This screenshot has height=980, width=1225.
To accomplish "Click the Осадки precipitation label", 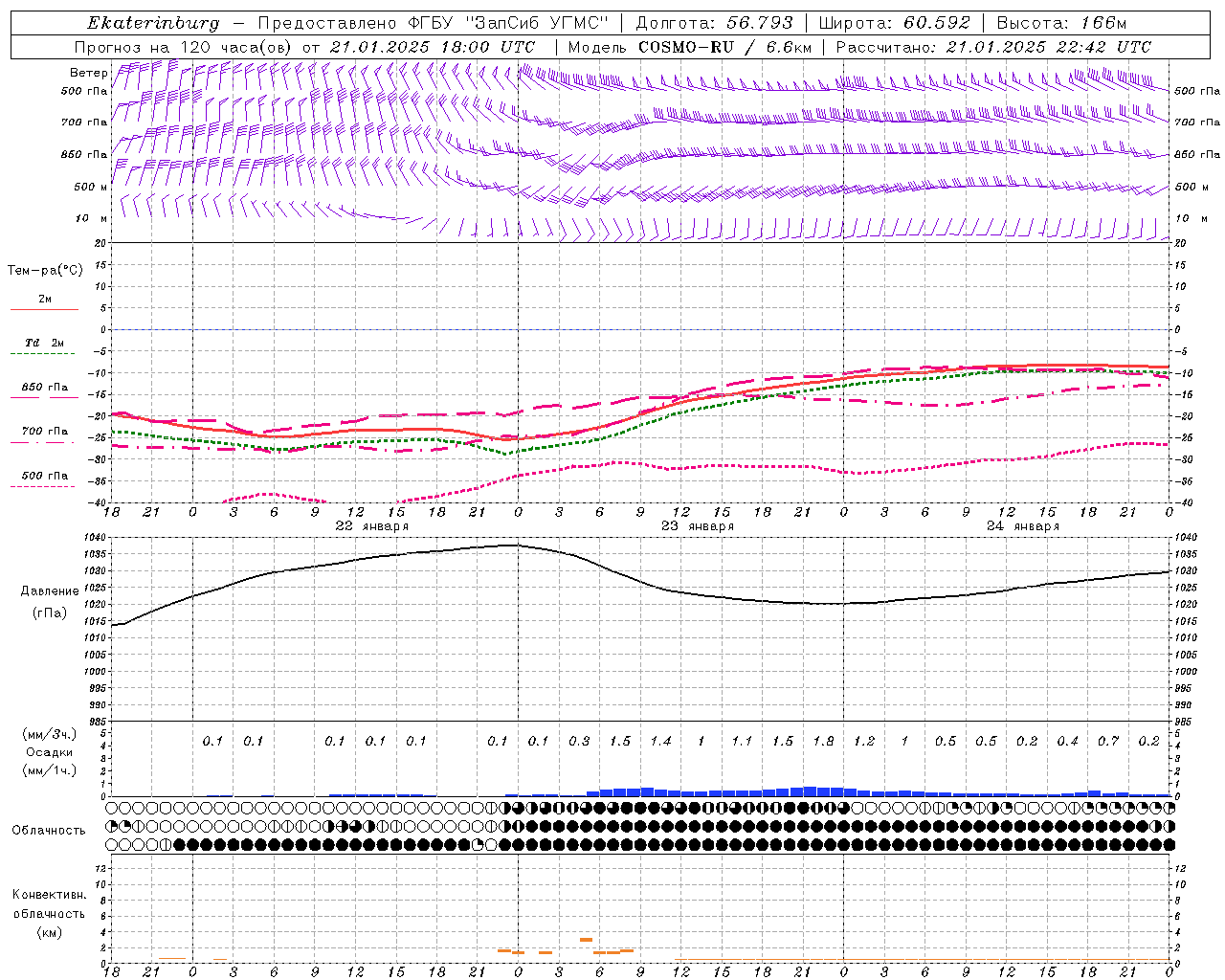I will click(x=49, y=753).
